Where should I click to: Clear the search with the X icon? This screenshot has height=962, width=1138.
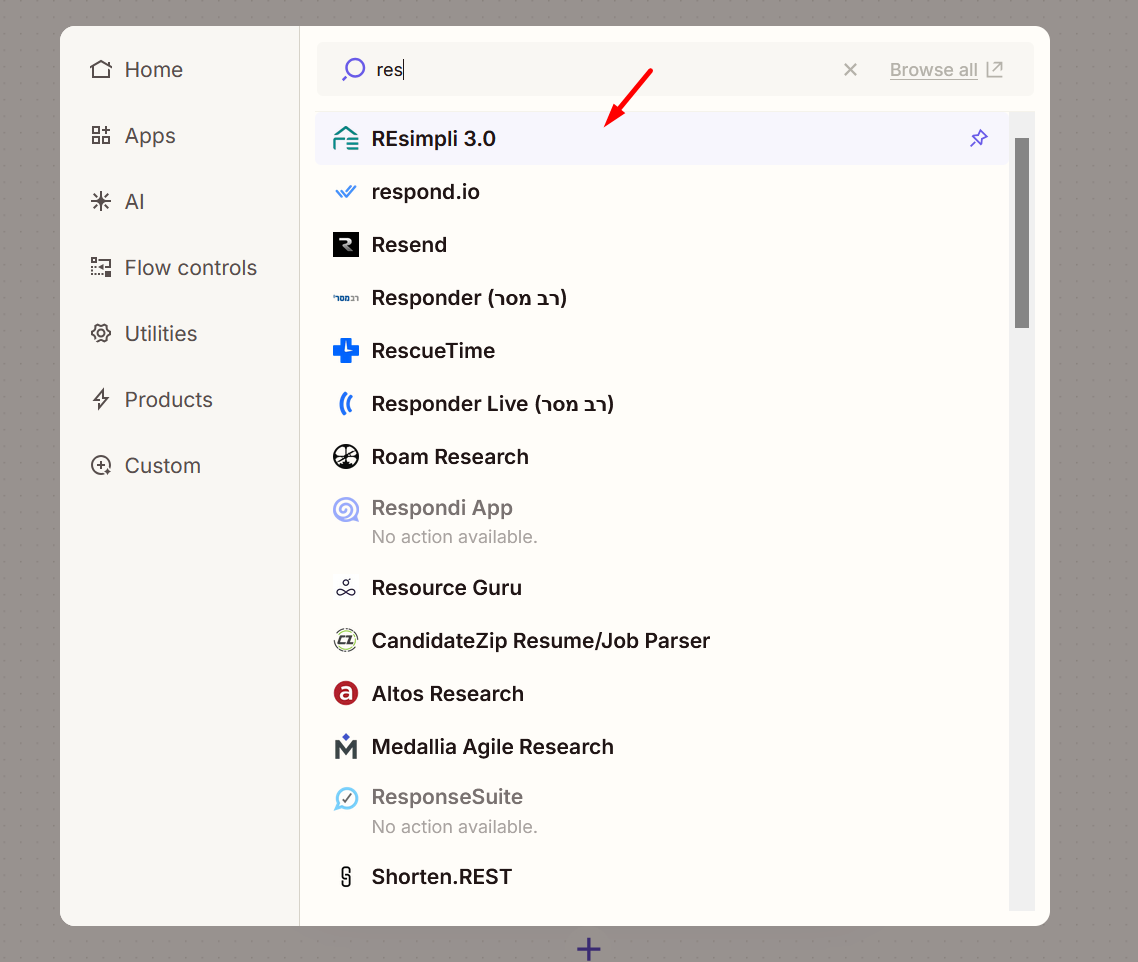pos(850,70)
